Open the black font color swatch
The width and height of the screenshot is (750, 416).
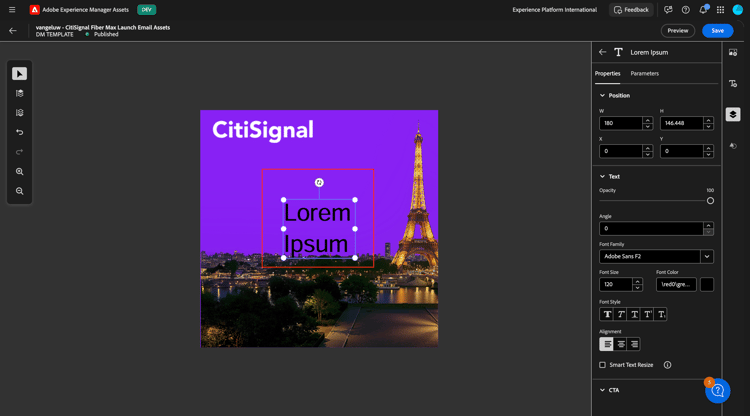[707, 285]
